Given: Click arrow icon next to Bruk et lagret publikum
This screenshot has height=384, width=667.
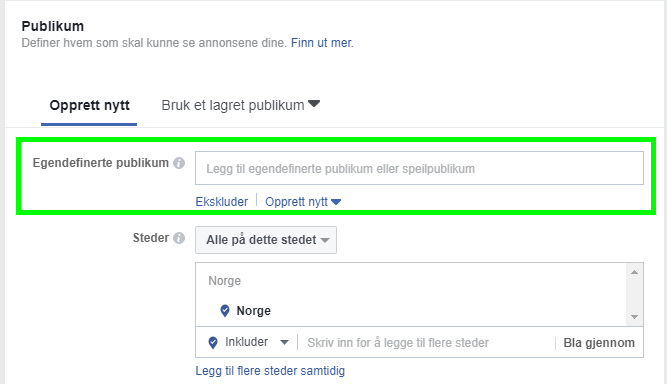Looking at the screenshot, I should (x=314, y=104).
